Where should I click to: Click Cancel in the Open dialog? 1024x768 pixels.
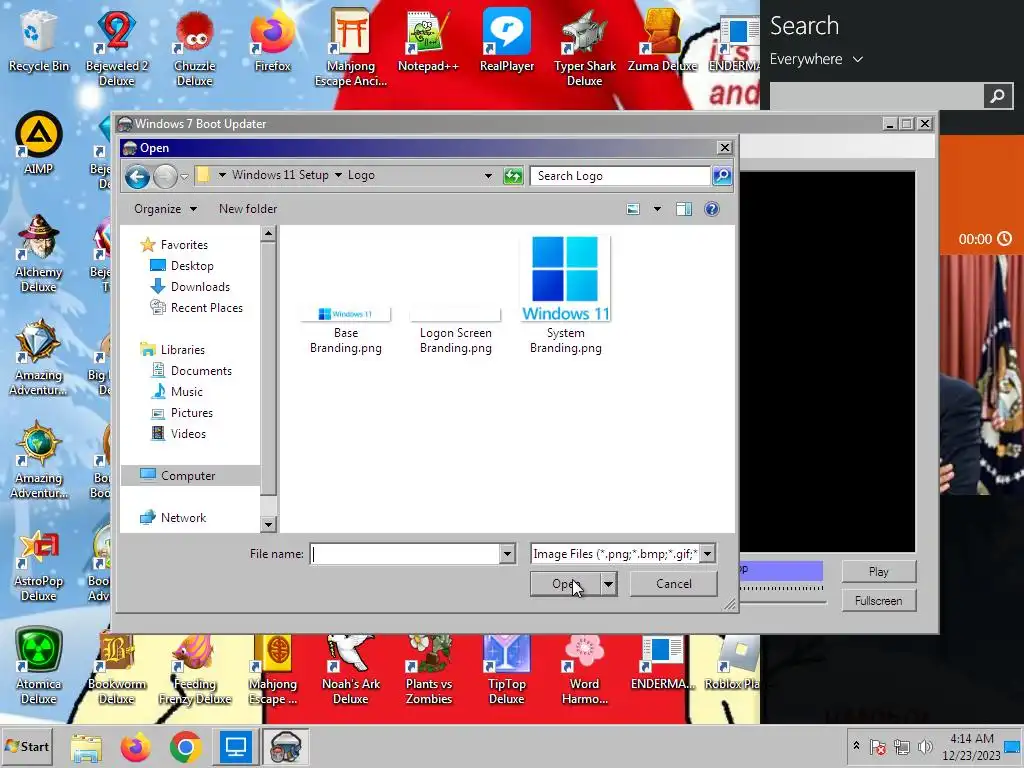[x=673, y=584]
